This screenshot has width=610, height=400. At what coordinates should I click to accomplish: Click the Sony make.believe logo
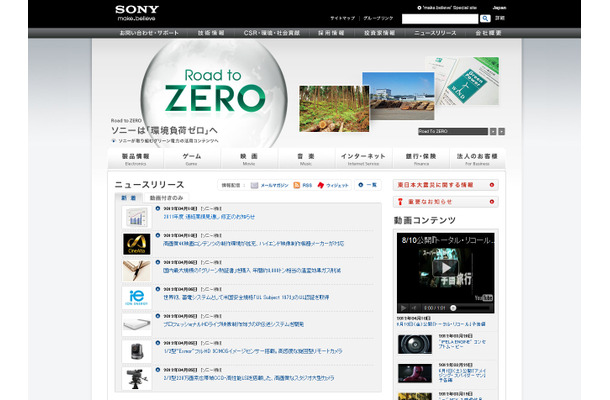[x=137, y=12]
